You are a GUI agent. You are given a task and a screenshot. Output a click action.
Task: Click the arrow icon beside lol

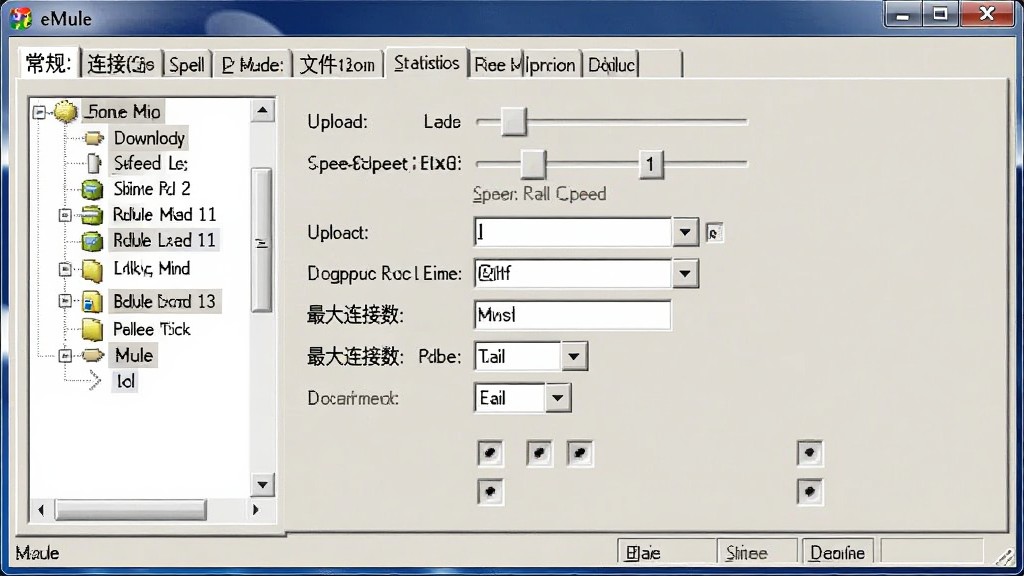[x=95, y=381]
